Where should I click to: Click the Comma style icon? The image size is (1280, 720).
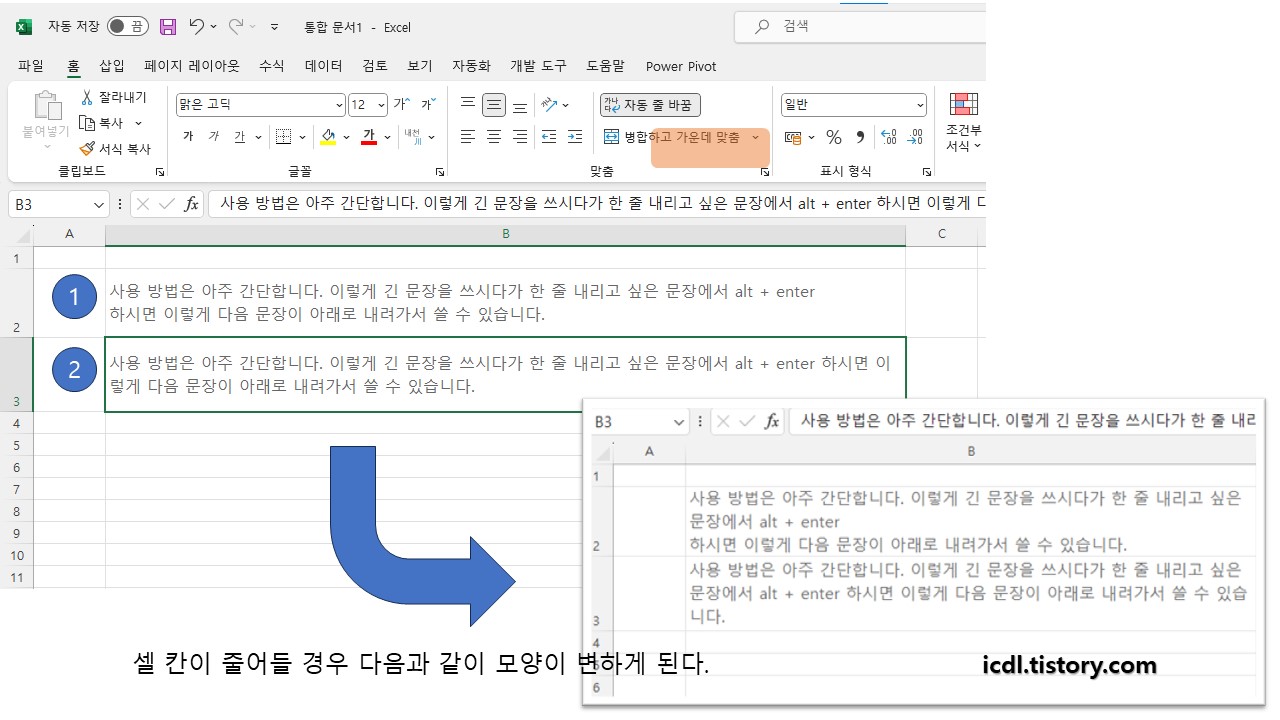coord(861,137)
